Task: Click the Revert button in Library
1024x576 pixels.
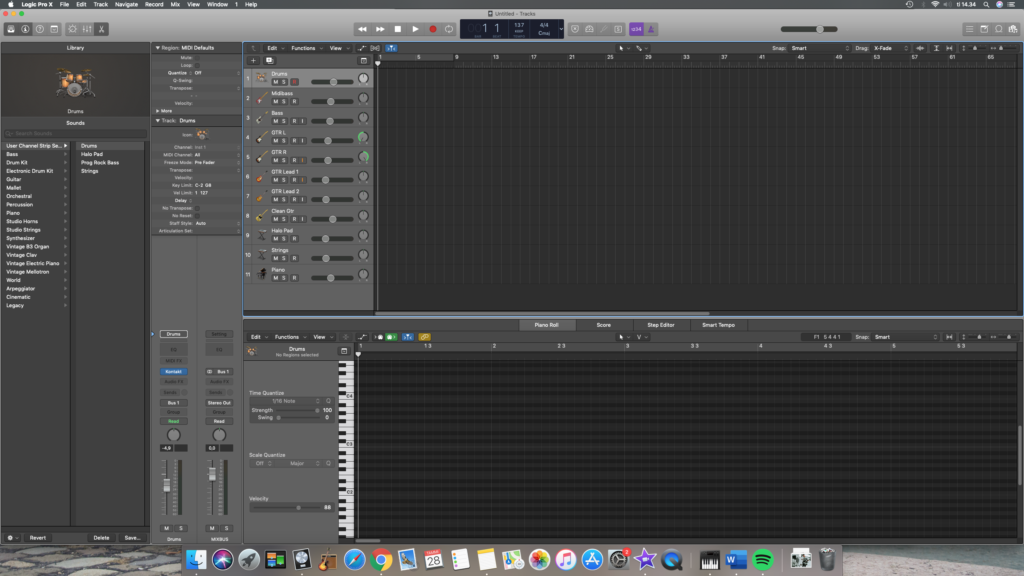Action: click(x=37, y=537)
